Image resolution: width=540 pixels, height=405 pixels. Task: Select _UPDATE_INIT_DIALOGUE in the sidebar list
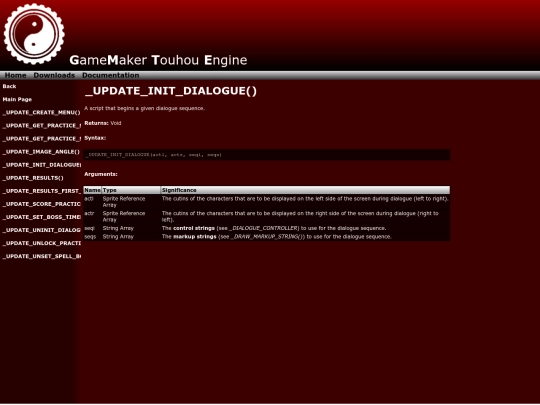42,165
